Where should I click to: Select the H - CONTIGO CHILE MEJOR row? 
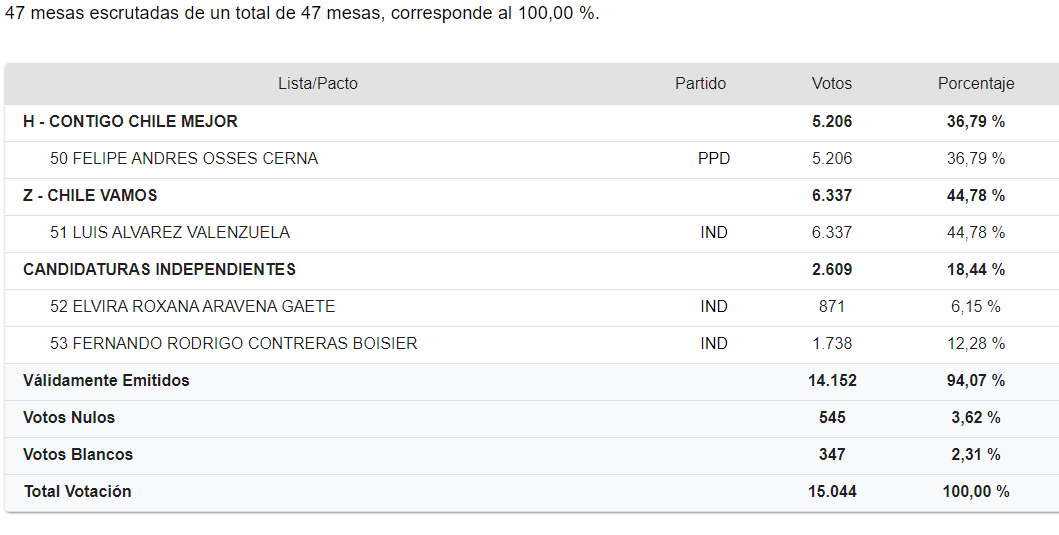(x=130, y=122)
